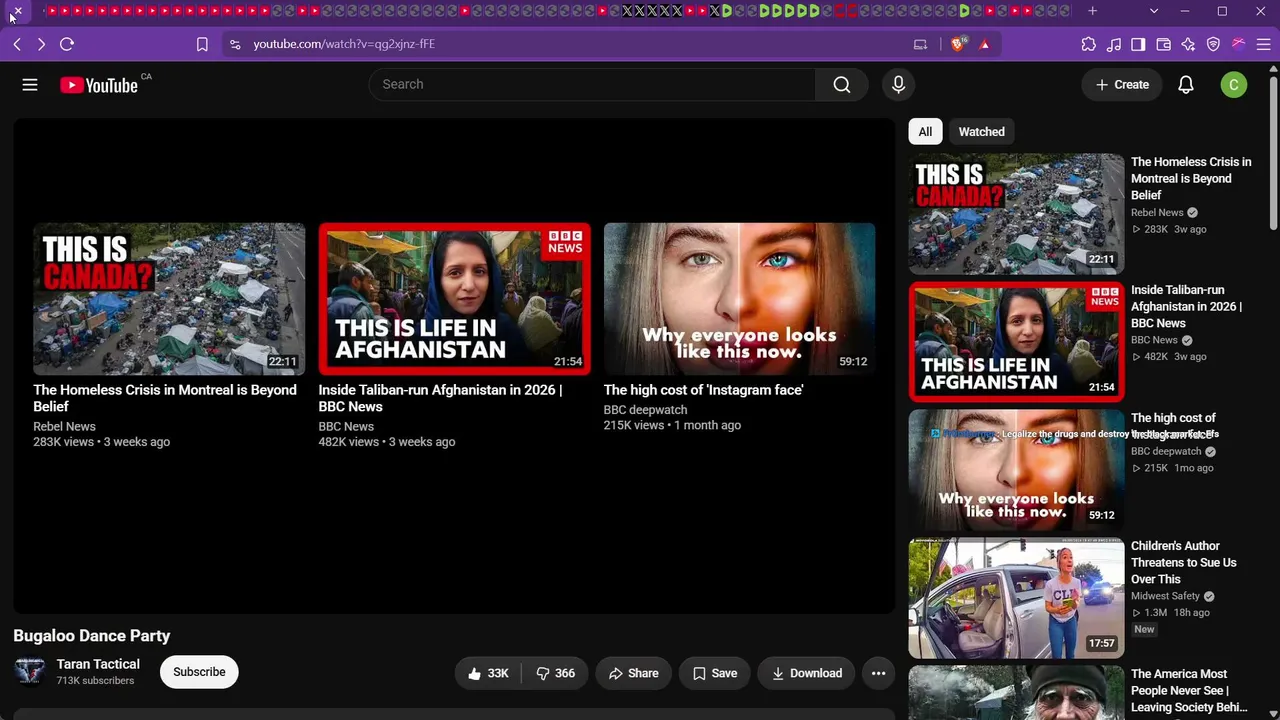1280x720 pixels.
Task: Show the browser sidebar panel
Action: point(1138,44)
